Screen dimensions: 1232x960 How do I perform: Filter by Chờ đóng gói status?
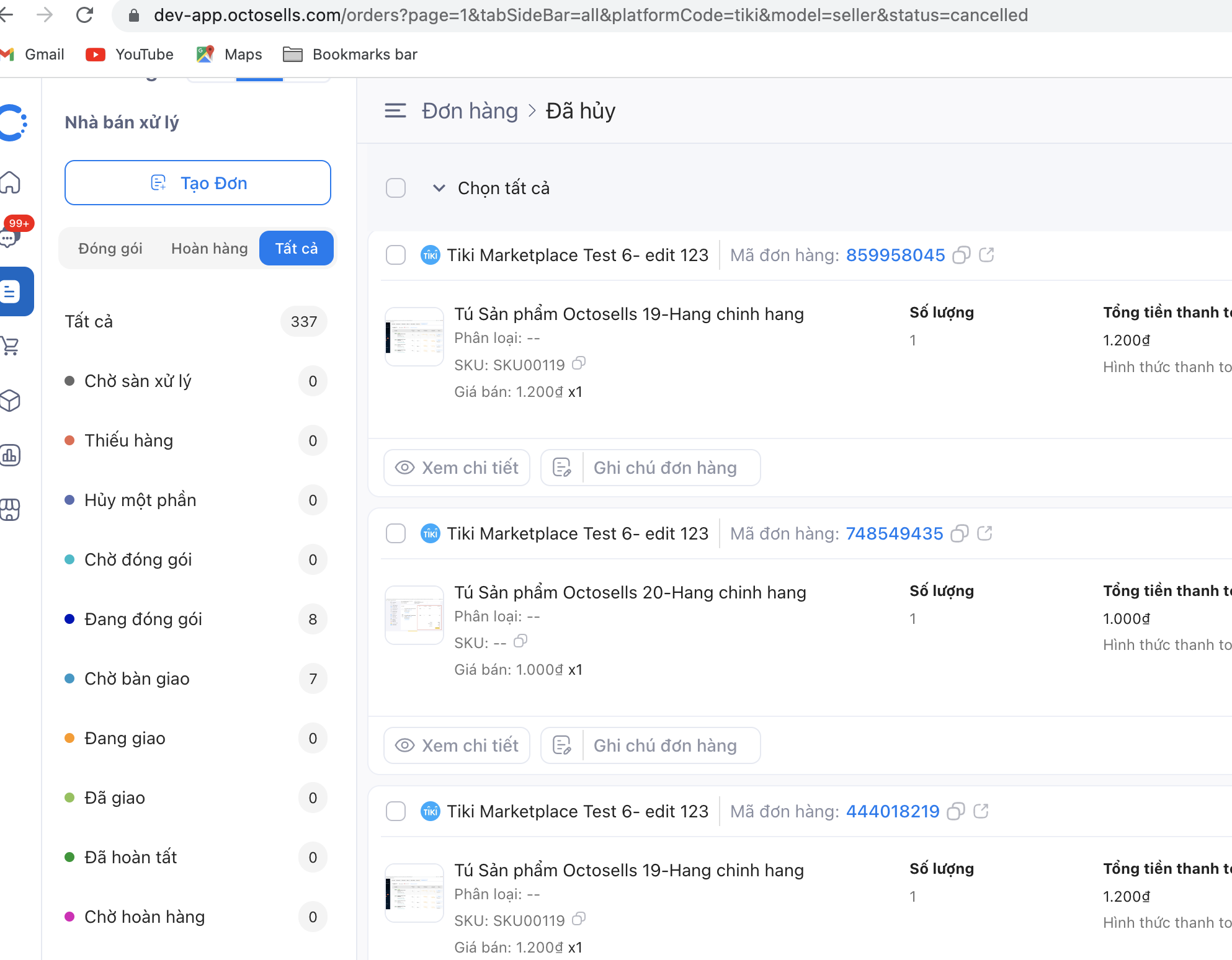(196, 559)
